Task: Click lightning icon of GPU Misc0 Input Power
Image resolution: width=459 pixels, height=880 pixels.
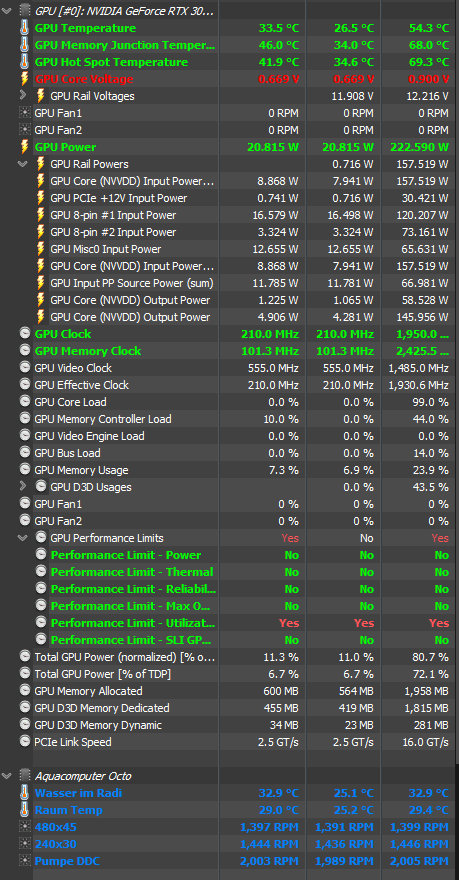Action: click(40, 249)
